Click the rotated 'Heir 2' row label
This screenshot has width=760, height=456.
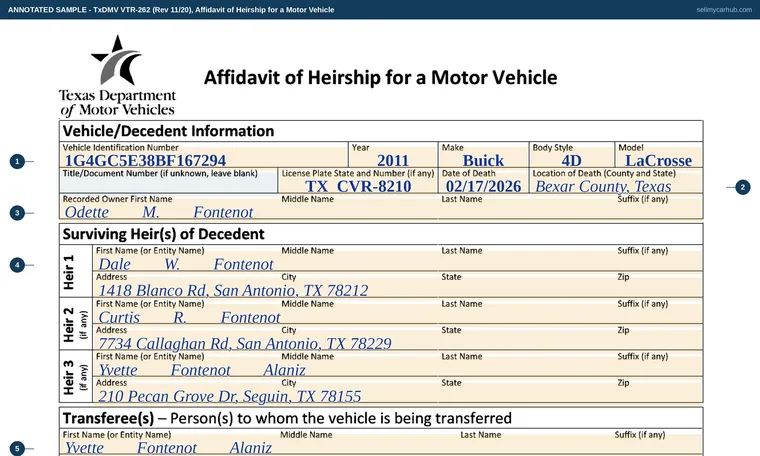tap(69, 325)
